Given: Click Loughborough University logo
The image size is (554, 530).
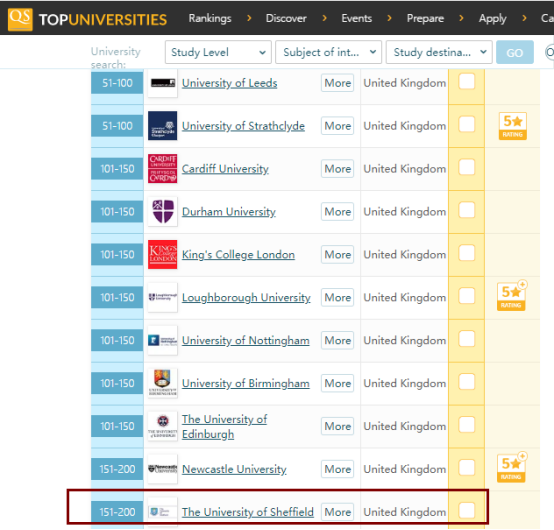Looking at the screenshot, I should pyautogui.click(x=163, y=297).
